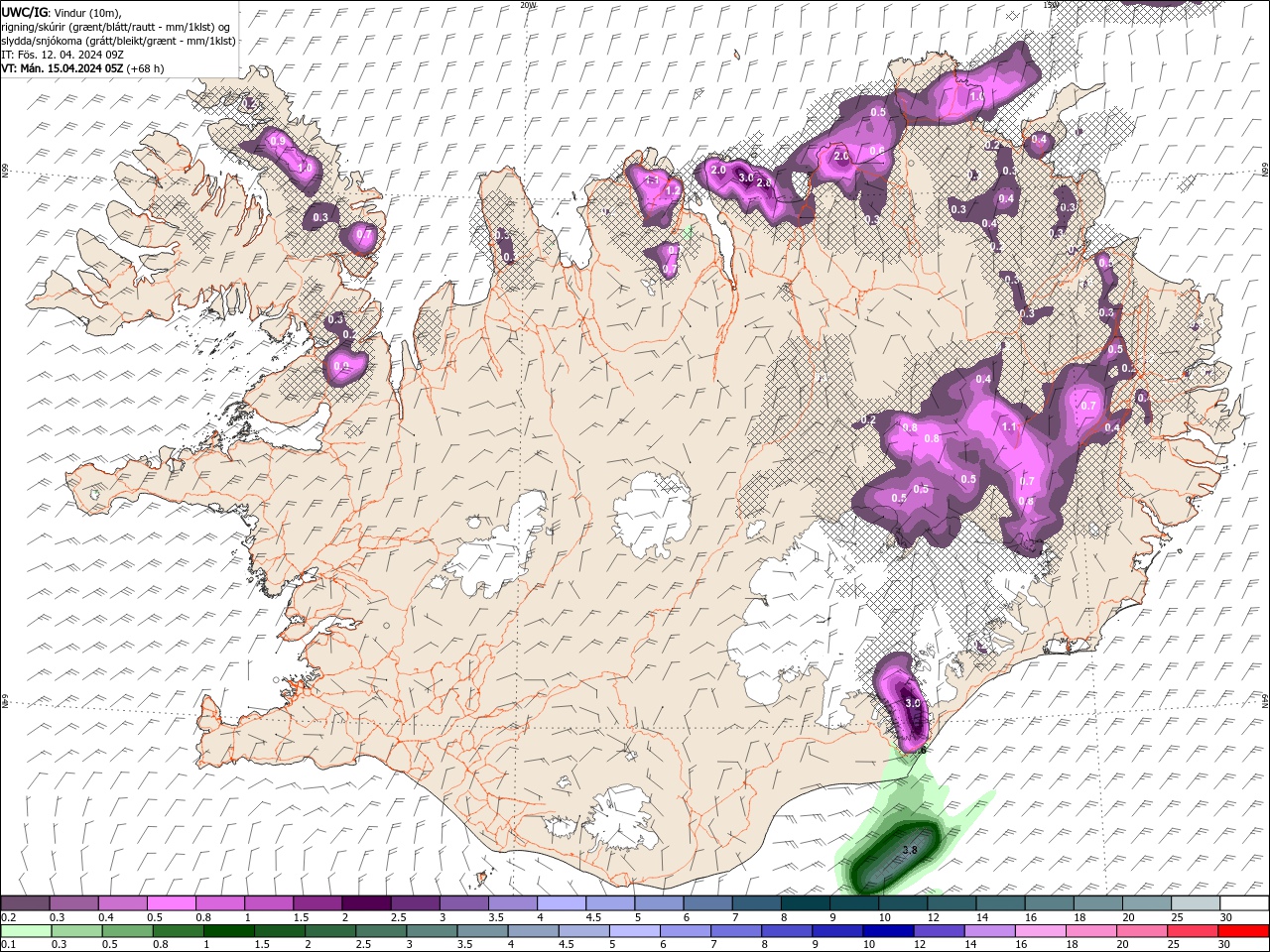This screenshot has height=952, width=1270.
Task: Pick the darkest green rain swatch between 1 and 1.5
Action: 228,931
